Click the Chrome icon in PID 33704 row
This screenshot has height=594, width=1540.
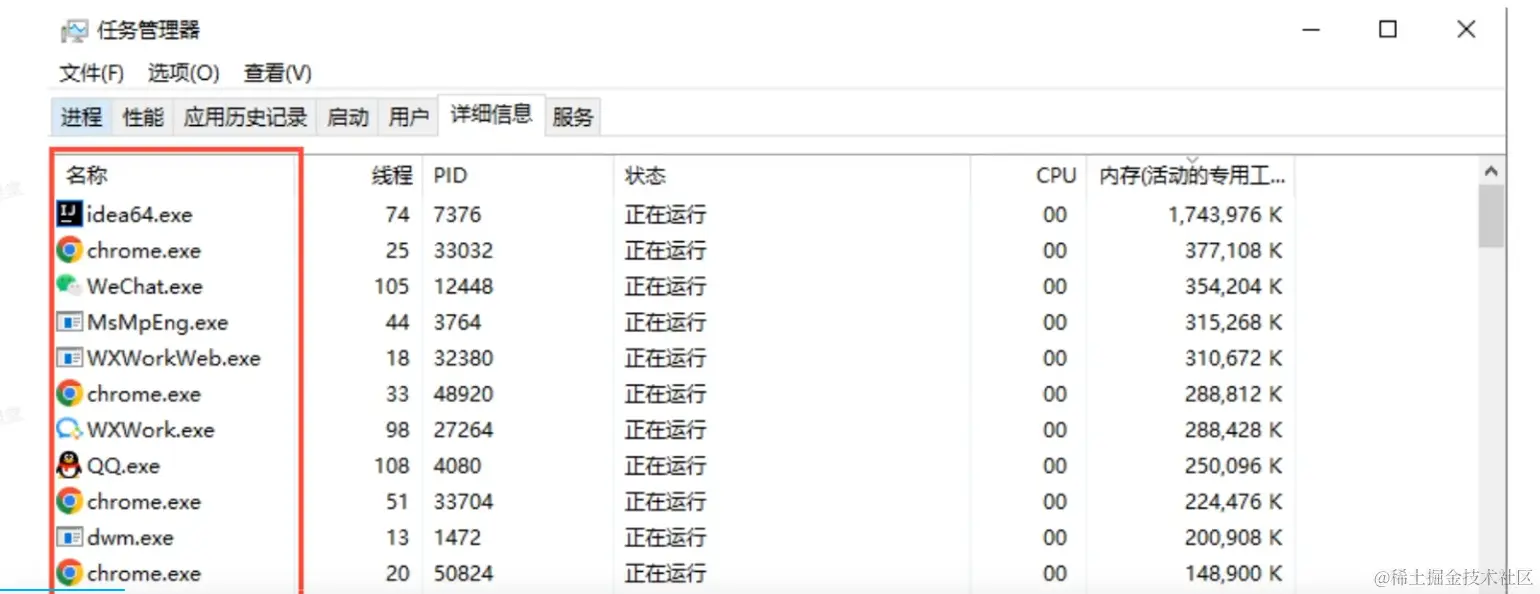[69, 501]
